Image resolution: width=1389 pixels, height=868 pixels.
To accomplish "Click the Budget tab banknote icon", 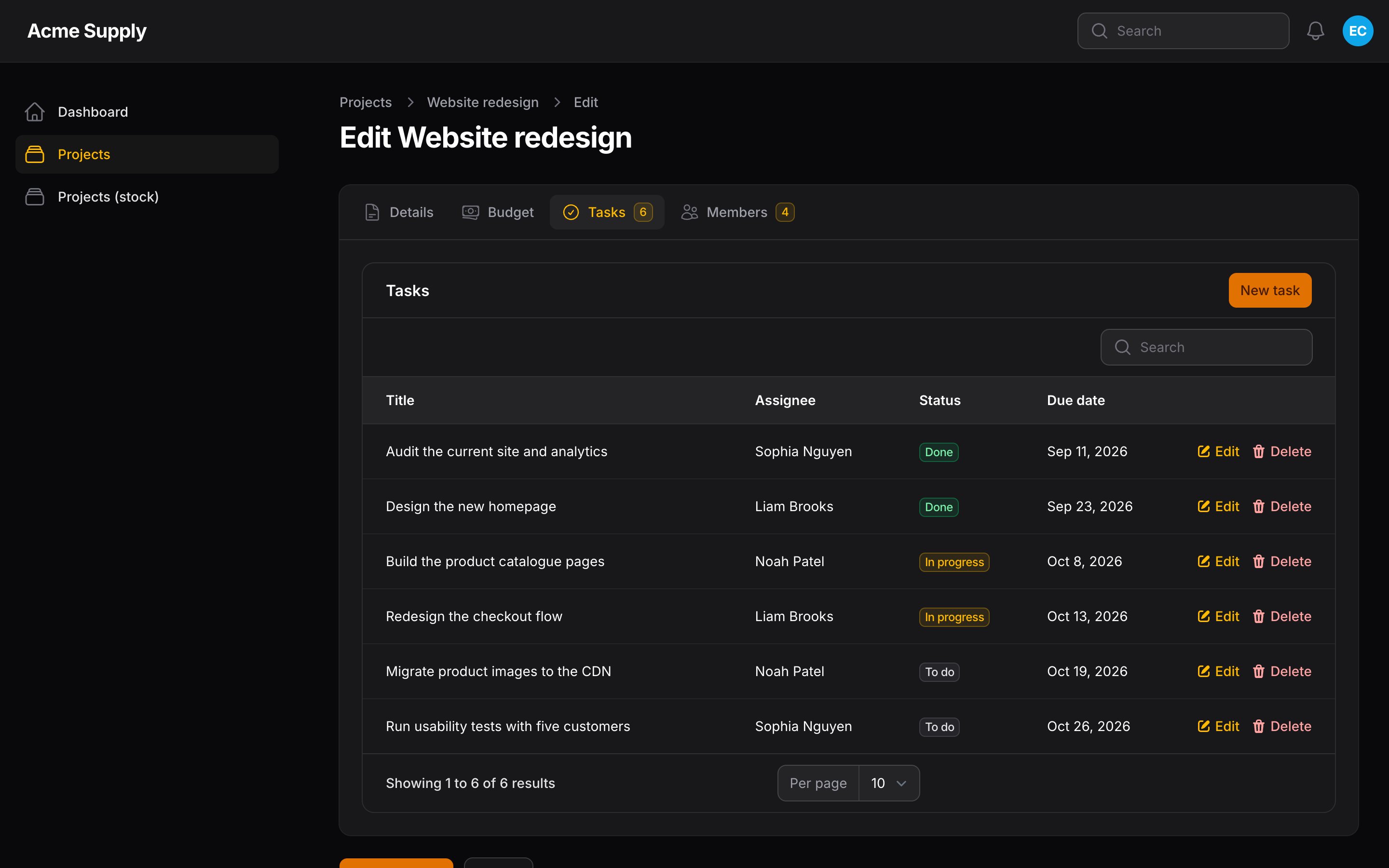I will click(471, 212).
